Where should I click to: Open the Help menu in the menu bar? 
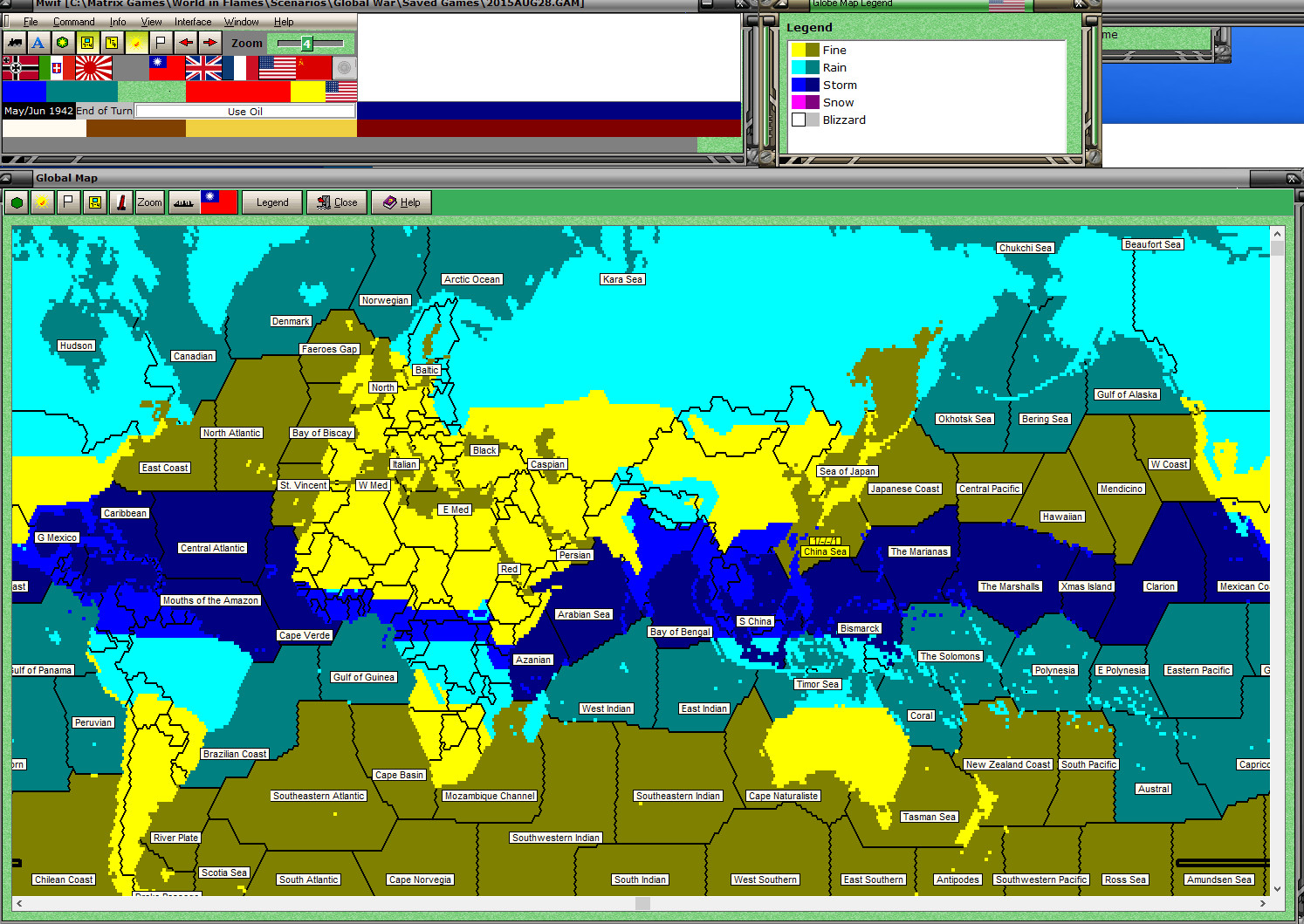click(x=284, y=22)
